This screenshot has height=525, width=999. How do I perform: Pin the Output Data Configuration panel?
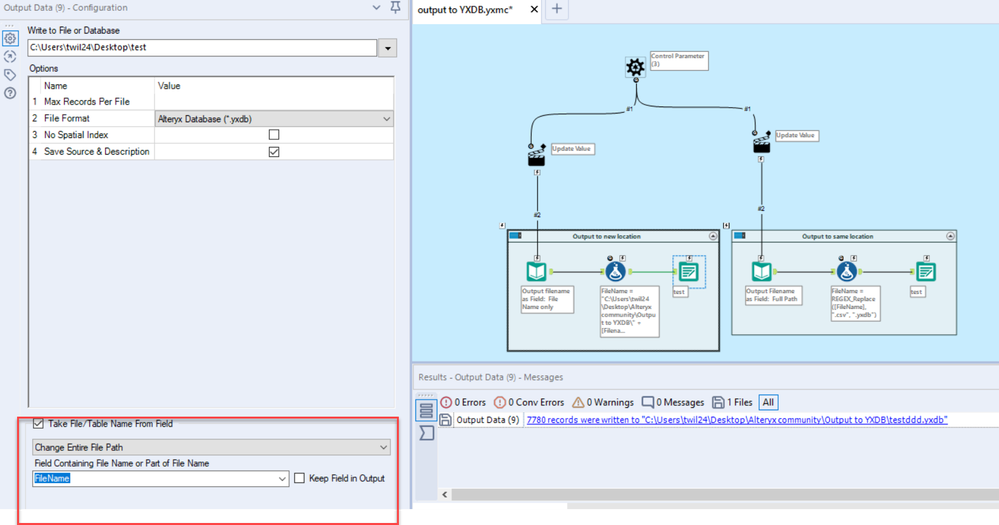click(396, 8)
